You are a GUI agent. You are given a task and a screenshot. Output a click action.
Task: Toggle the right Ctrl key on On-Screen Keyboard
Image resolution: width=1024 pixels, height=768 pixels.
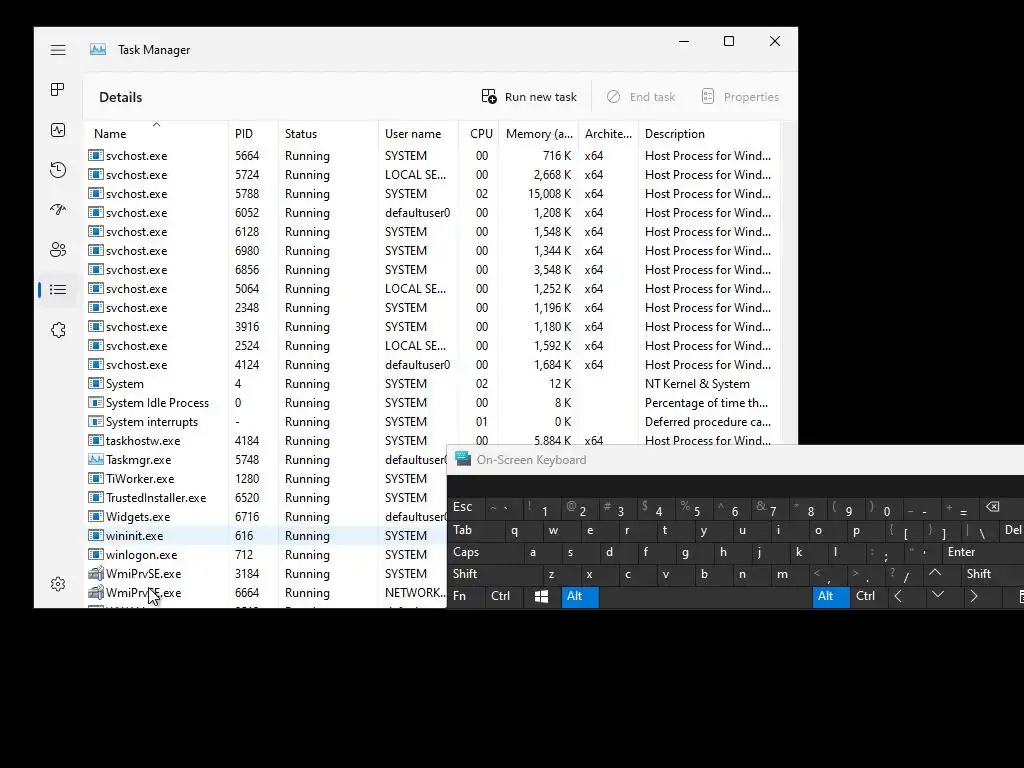click(x=869, y=596)
